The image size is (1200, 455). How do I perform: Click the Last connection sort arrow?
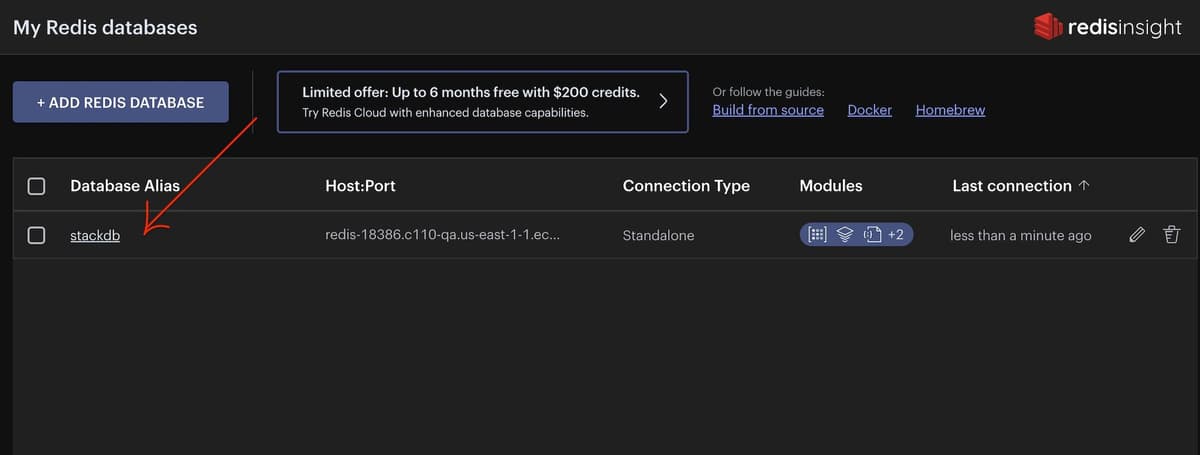pos(1085,186)
